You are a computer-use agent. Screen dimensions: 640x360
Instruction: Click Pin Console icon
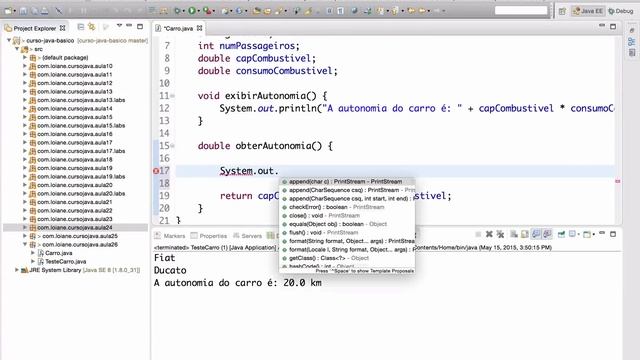tap(561, 234)
